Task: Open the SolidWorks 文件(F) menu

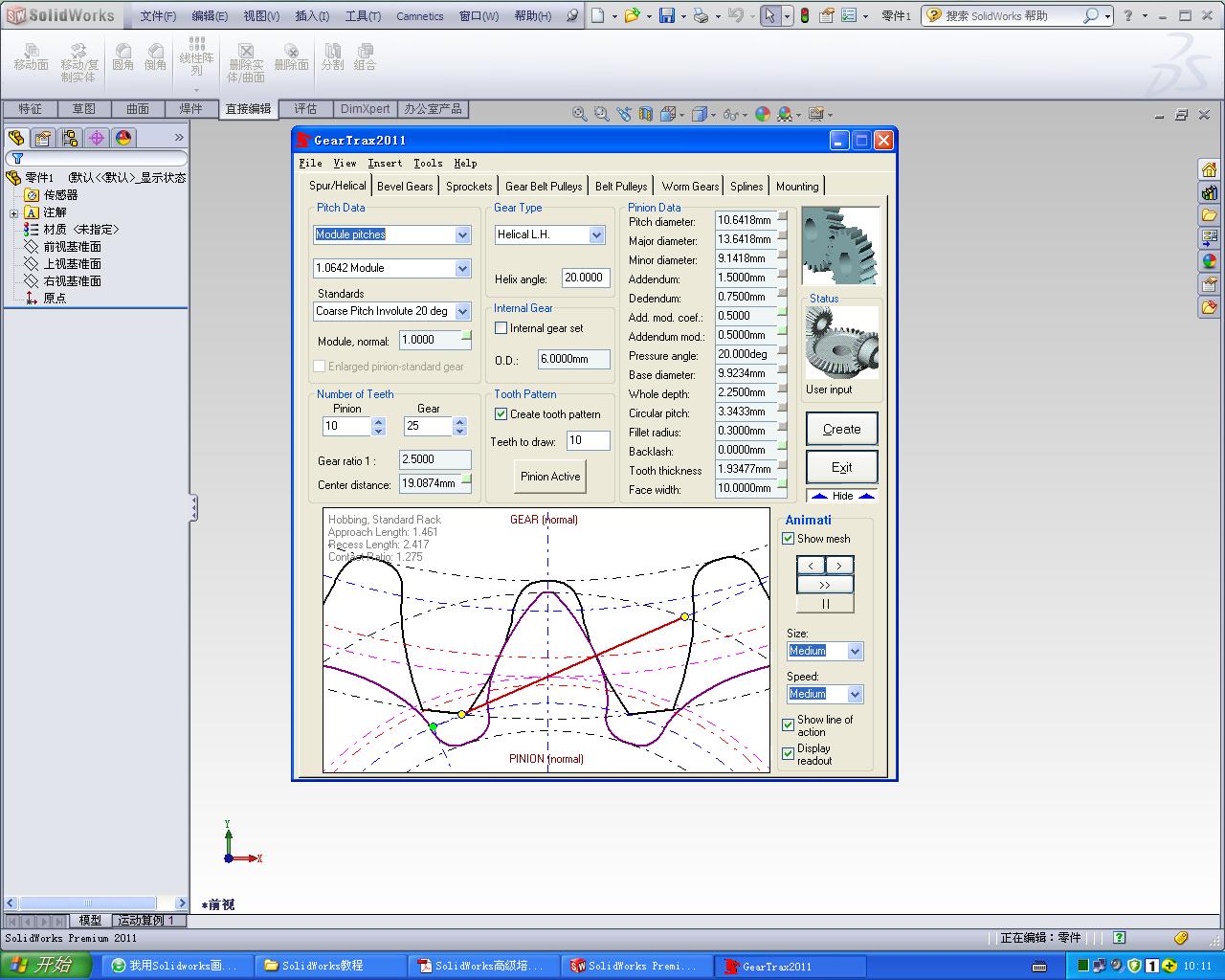Action: click(x=158, y=15)
